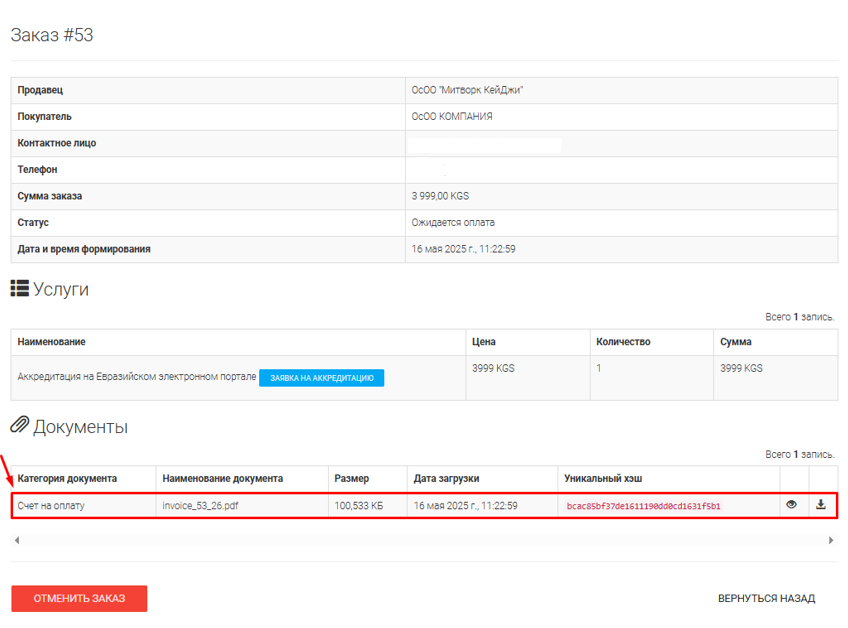
Task: Click the Телефон row label
Action: 37,169
